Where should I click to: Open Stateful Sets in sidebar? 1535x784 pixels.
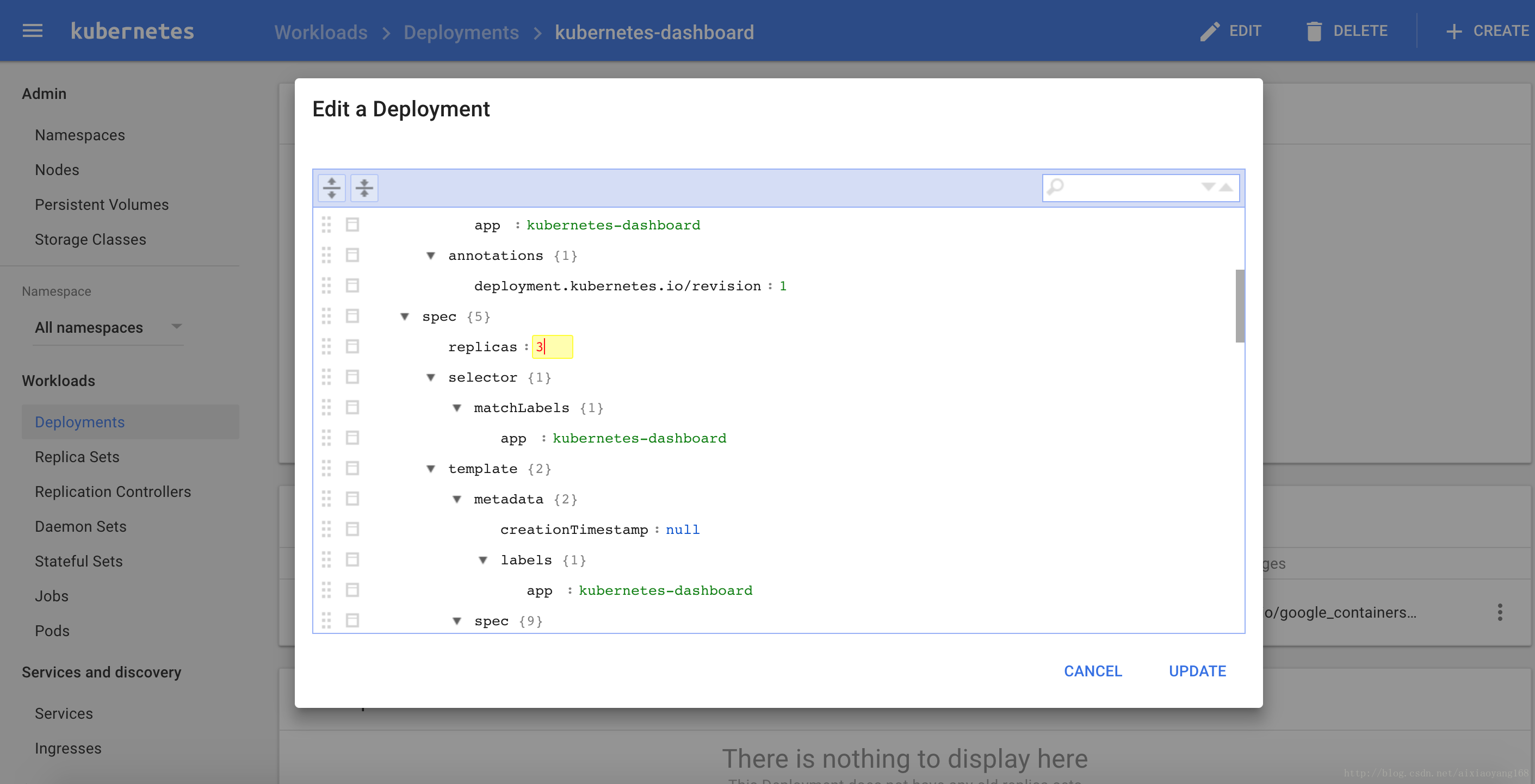coord(79,561)
